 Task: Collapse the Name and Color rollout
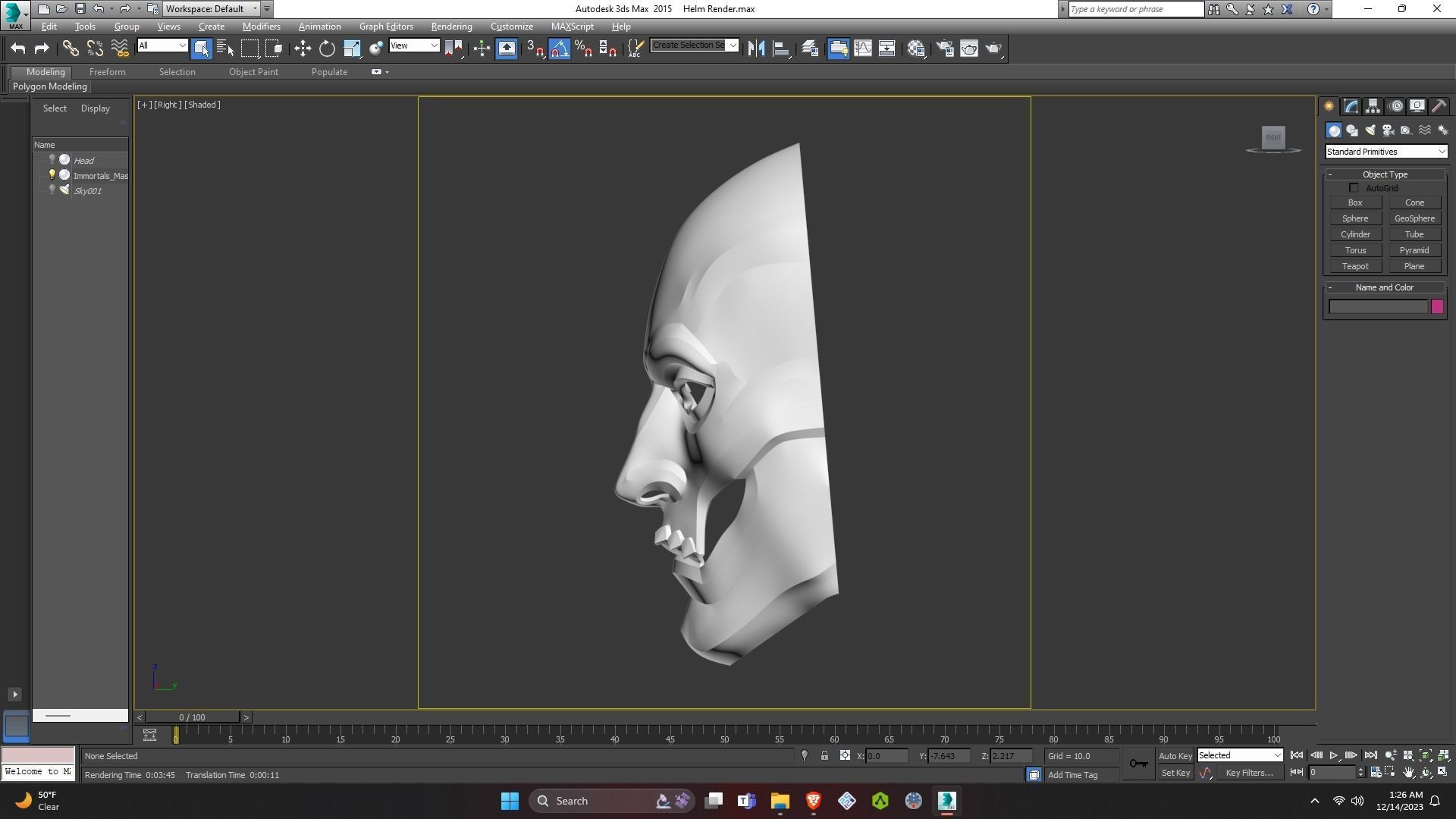click(1385, 287)
